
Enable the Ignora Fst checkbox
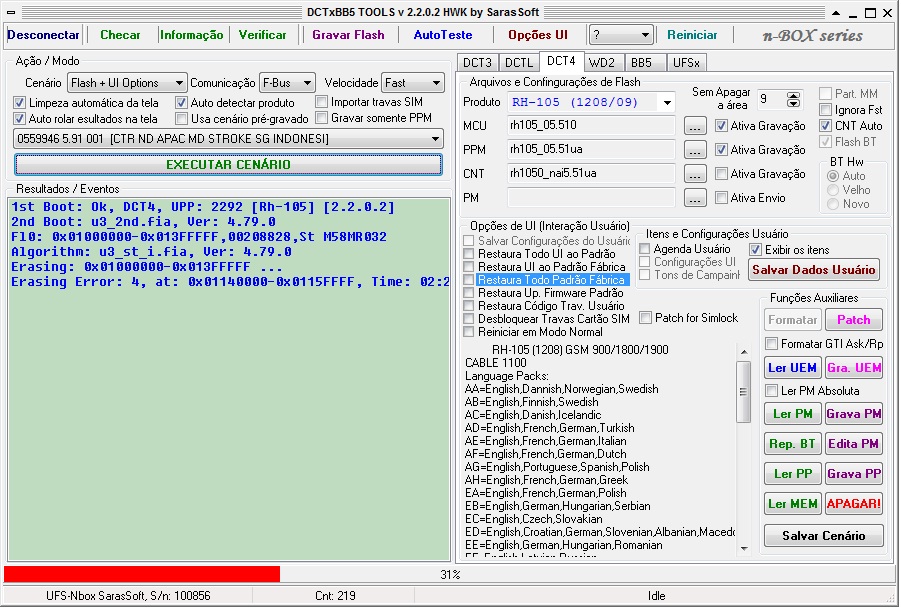[x=826, y=110]
